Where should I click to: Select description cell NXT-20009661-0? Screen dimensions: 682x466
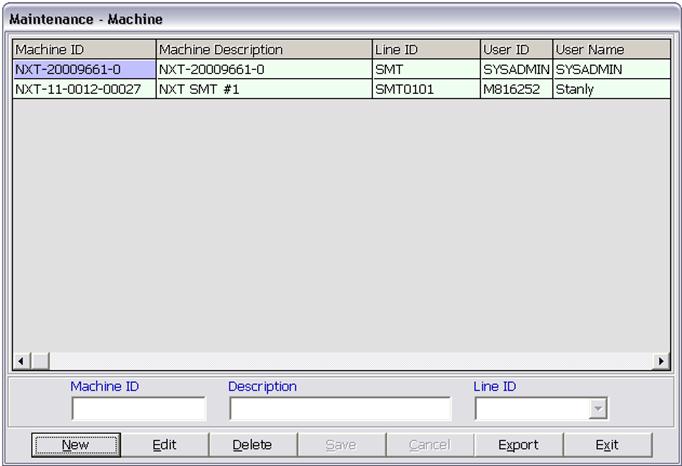pyautogui.click(x=264, y=69)
